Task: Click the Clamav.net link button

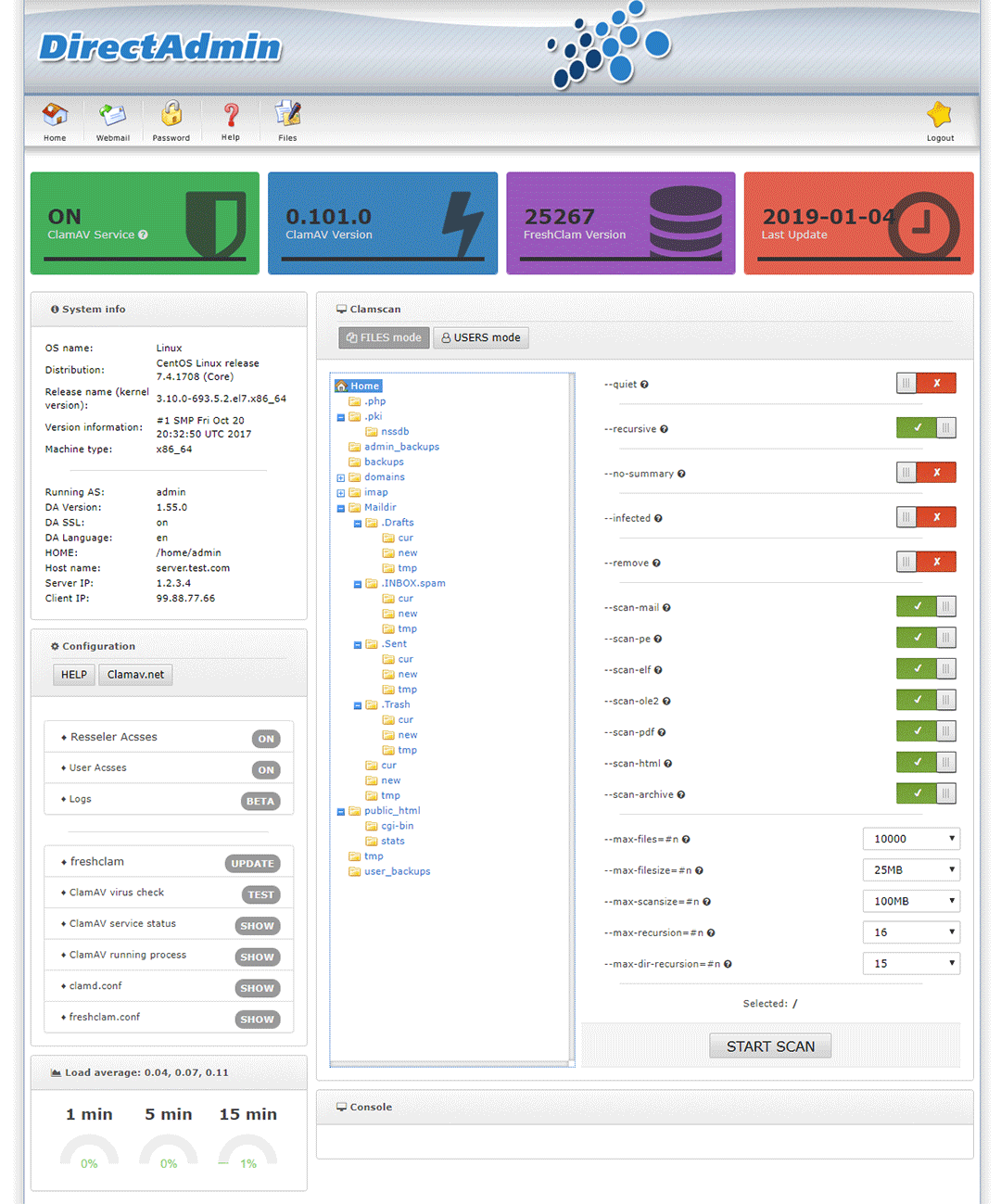Action: (135, 674)
